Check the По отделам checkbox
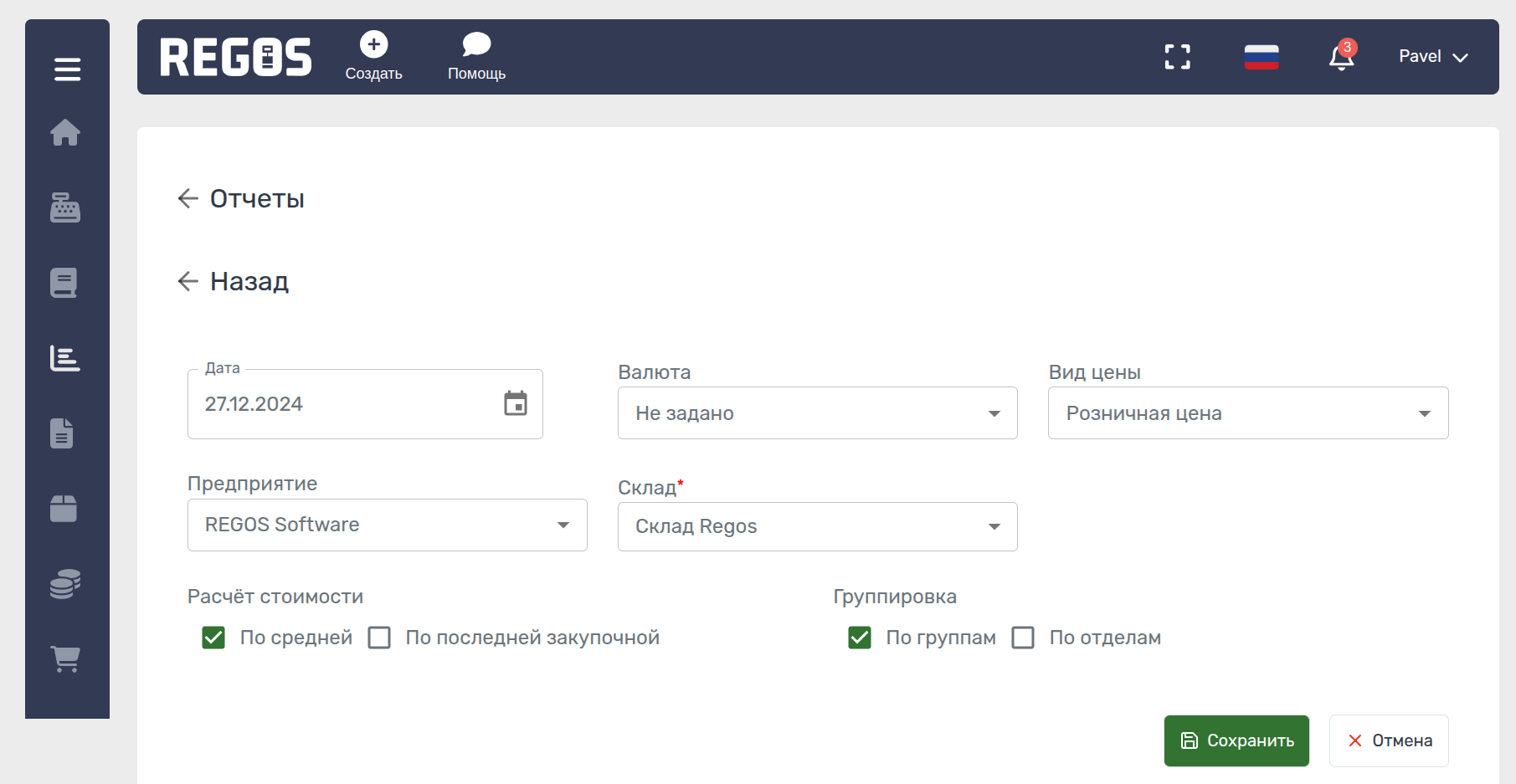 [1023, 638]
